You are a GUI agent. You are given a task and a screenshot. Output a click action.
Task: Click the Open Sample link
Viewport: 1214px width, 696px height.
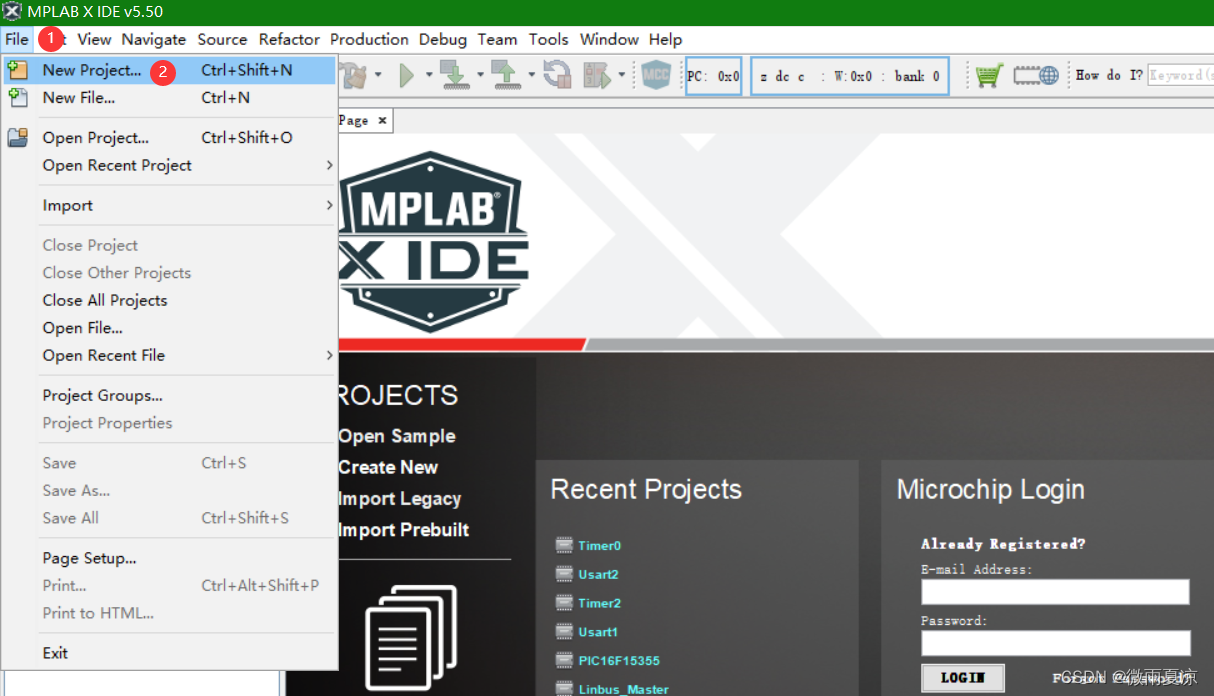point(397,436)
